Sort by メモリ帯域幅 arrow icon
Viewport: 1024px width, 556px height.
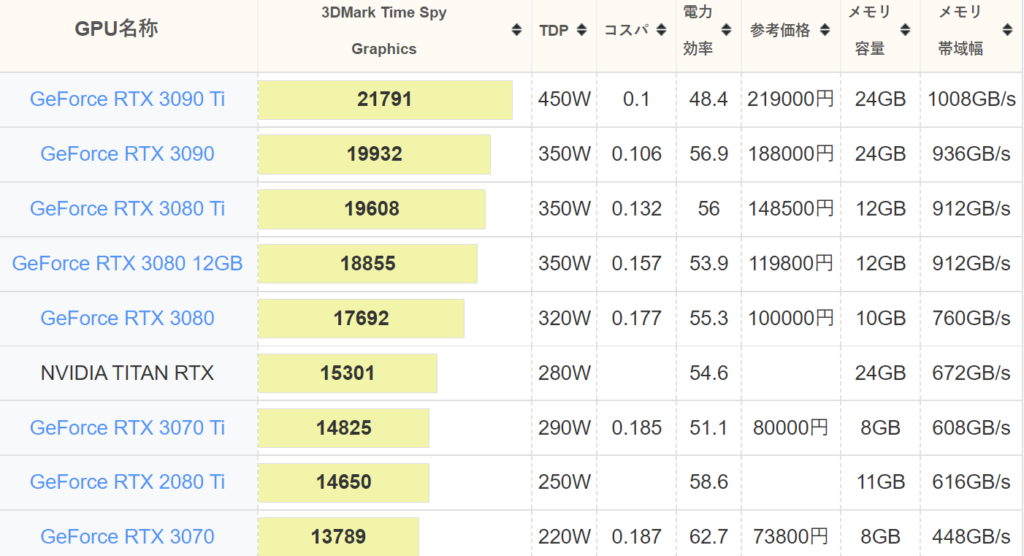point(1007,30)
